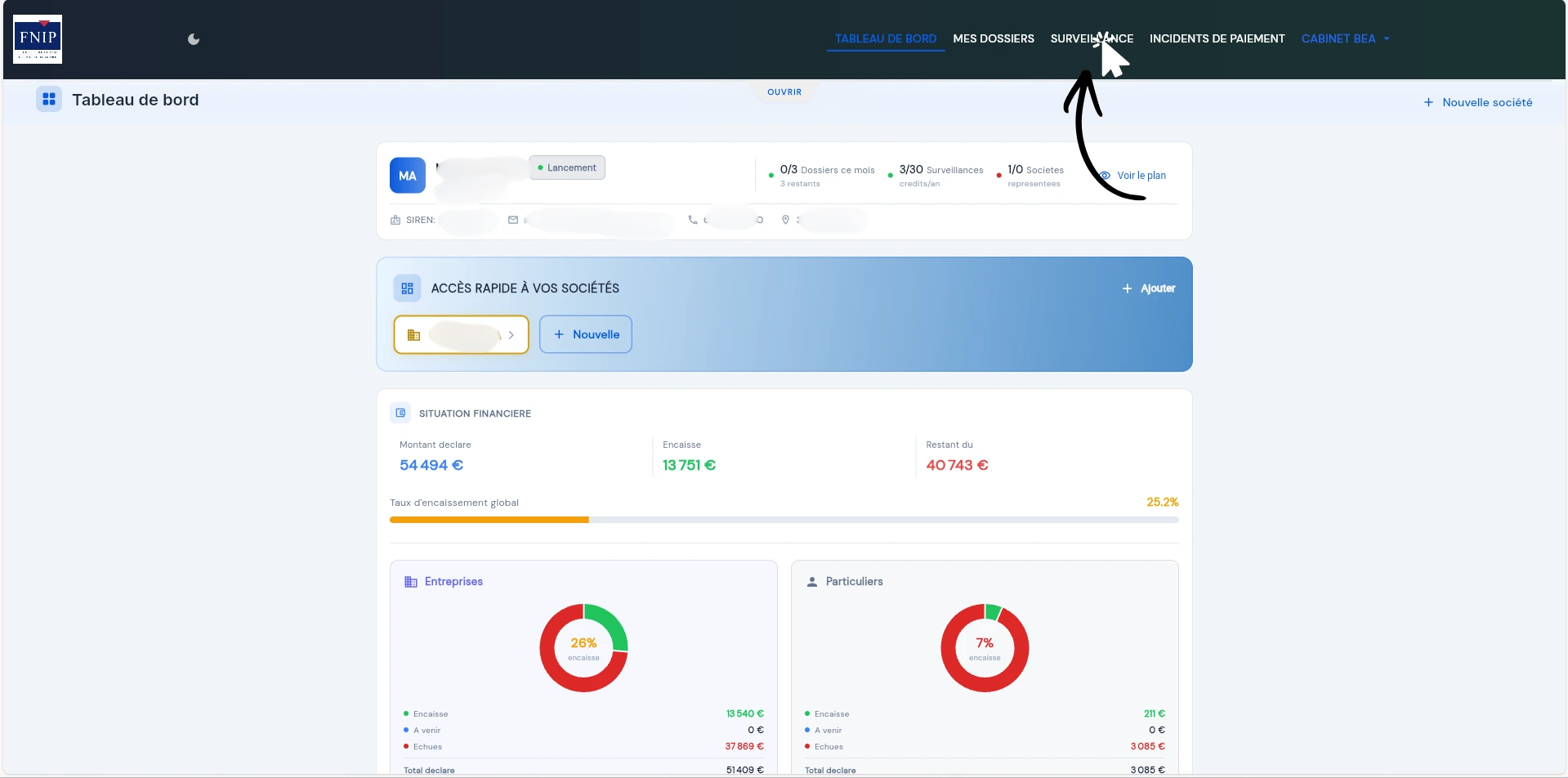This screenshot has height=778, width=1568.
Task: Click the Accès rapide section icon
Action: coord(407,288)
